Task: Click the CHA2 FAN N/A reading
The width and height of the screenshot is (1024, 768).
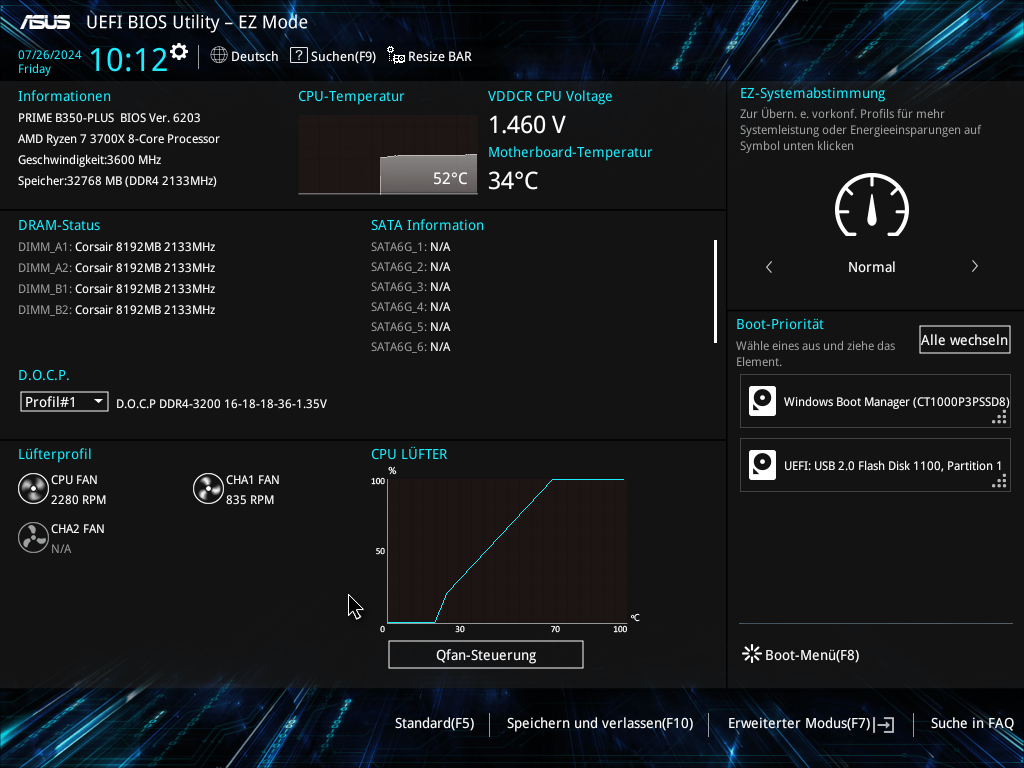Action: 61,549
